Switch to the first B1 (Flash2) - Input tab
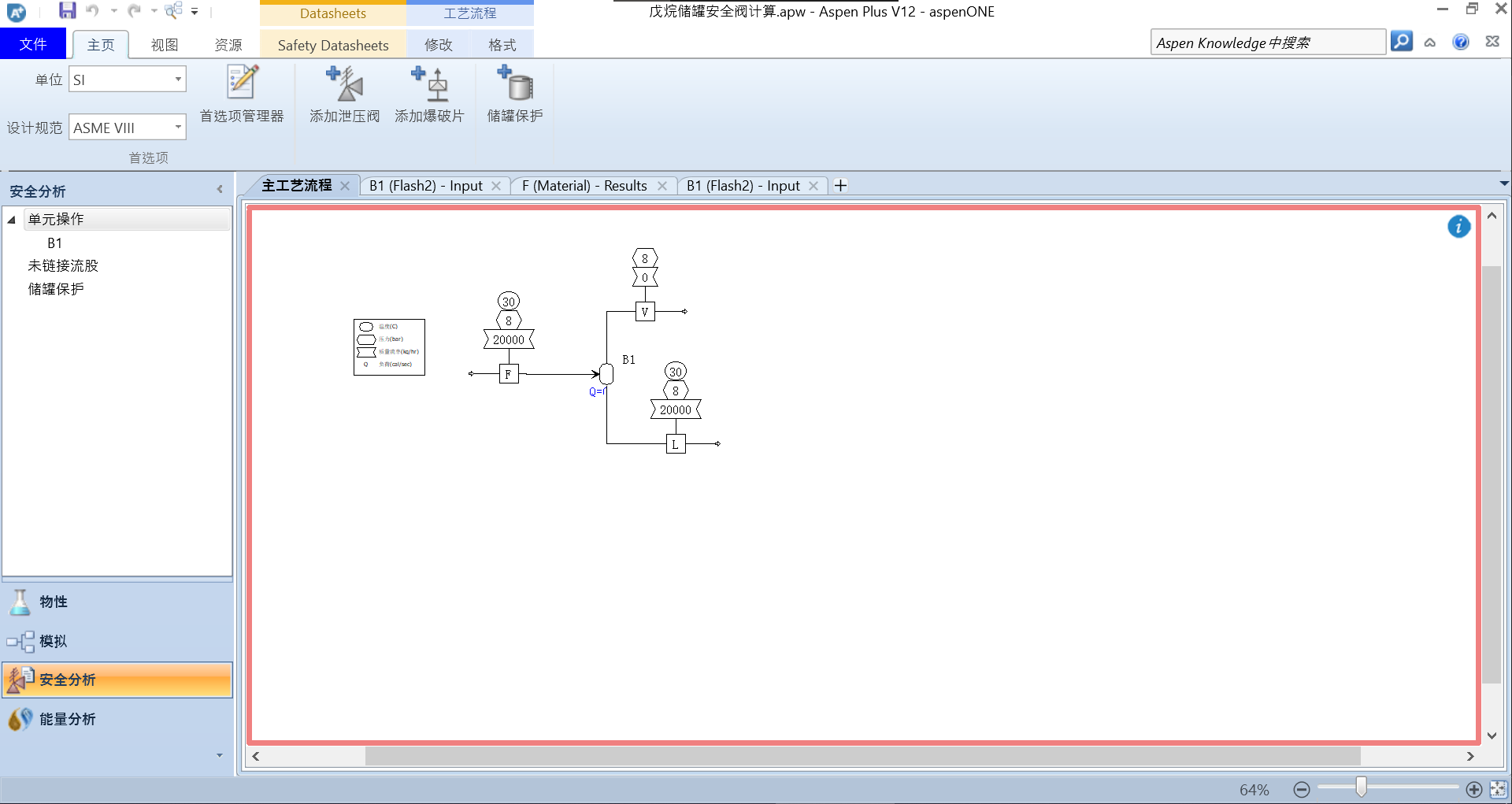Image resolution: width=1512 pixels, height=804 pixels. tap(425, 186)
